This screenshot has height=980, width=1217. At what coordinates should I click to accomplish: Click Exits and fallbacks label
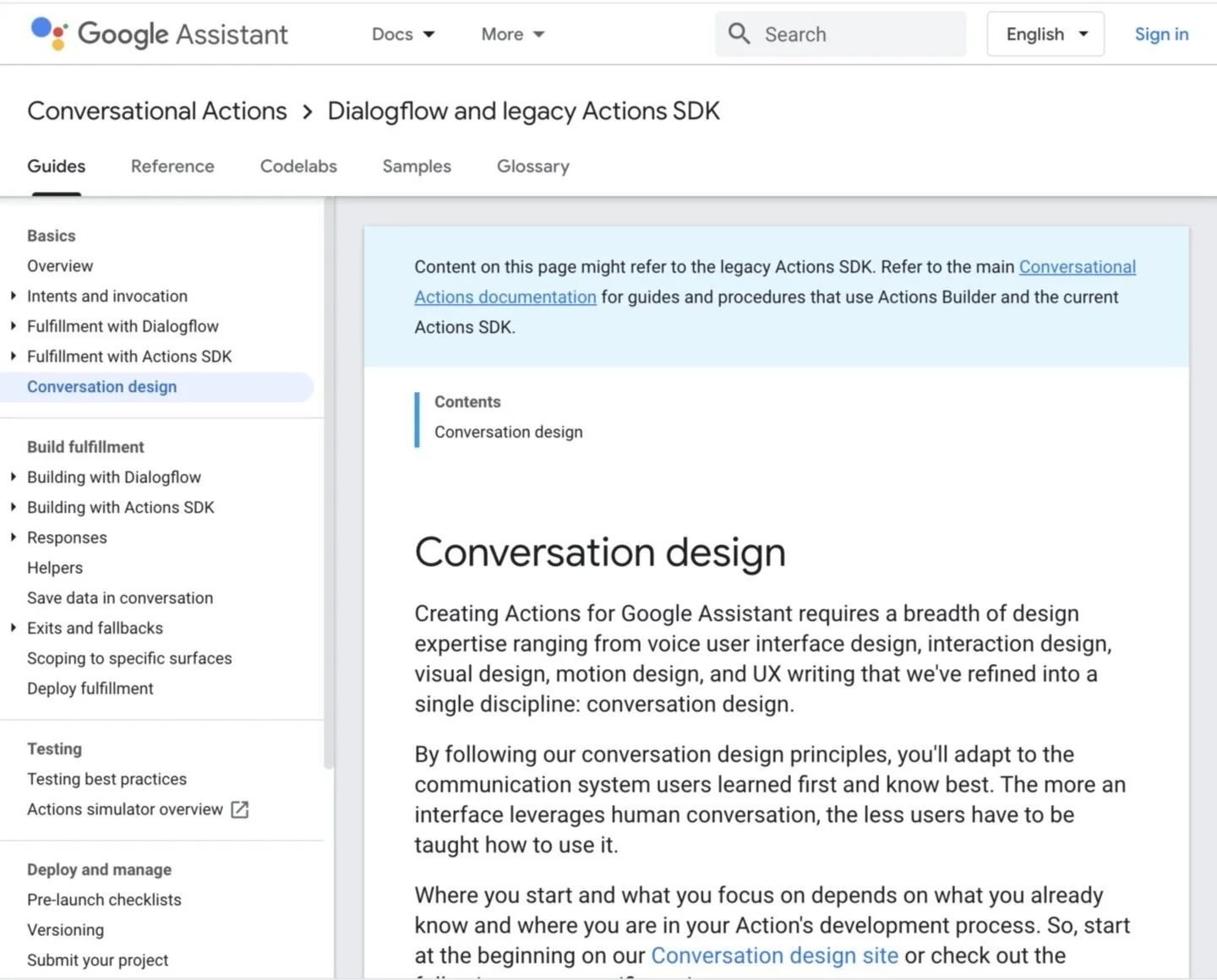(x=95, y=628)
